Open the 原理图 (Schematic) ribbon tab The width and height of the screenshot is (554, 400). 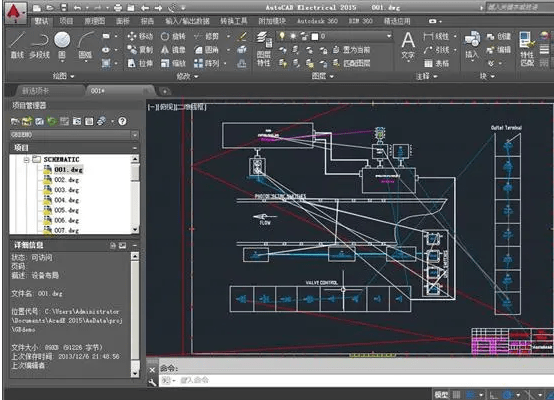[94, 21]
